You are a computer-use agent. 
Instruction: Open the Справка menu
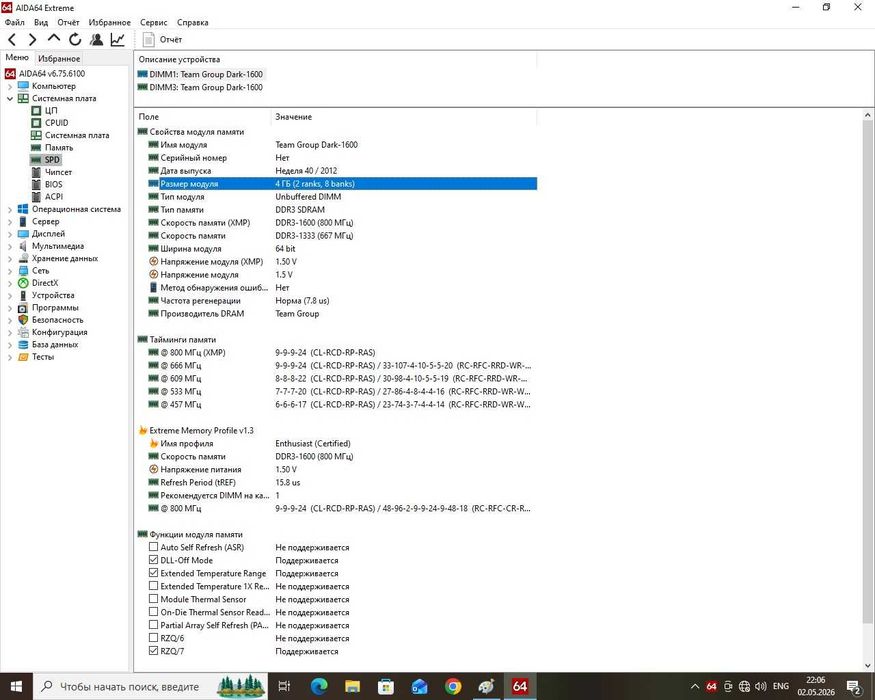(x=193, y=22)
